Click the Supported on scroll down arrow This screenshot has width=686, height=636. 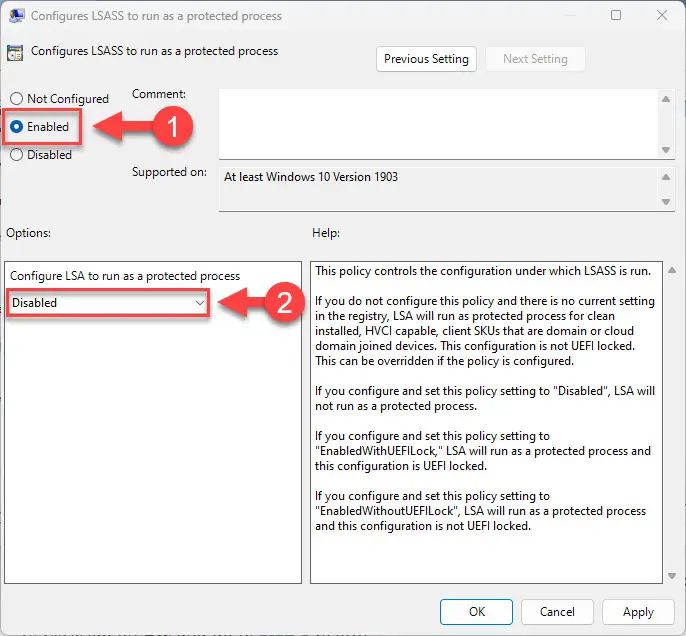click(x=666, y=202)
